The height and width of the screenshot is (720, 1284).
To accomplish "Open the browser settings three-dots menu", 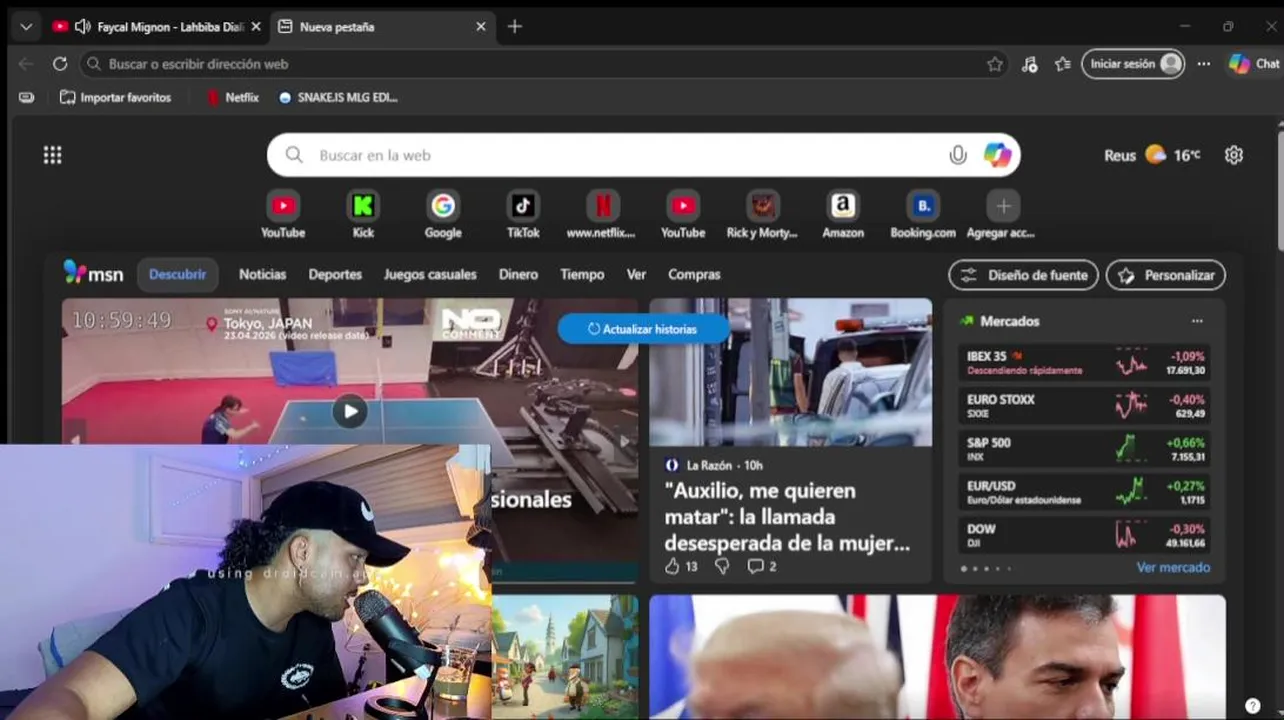I will (1204, 64).
